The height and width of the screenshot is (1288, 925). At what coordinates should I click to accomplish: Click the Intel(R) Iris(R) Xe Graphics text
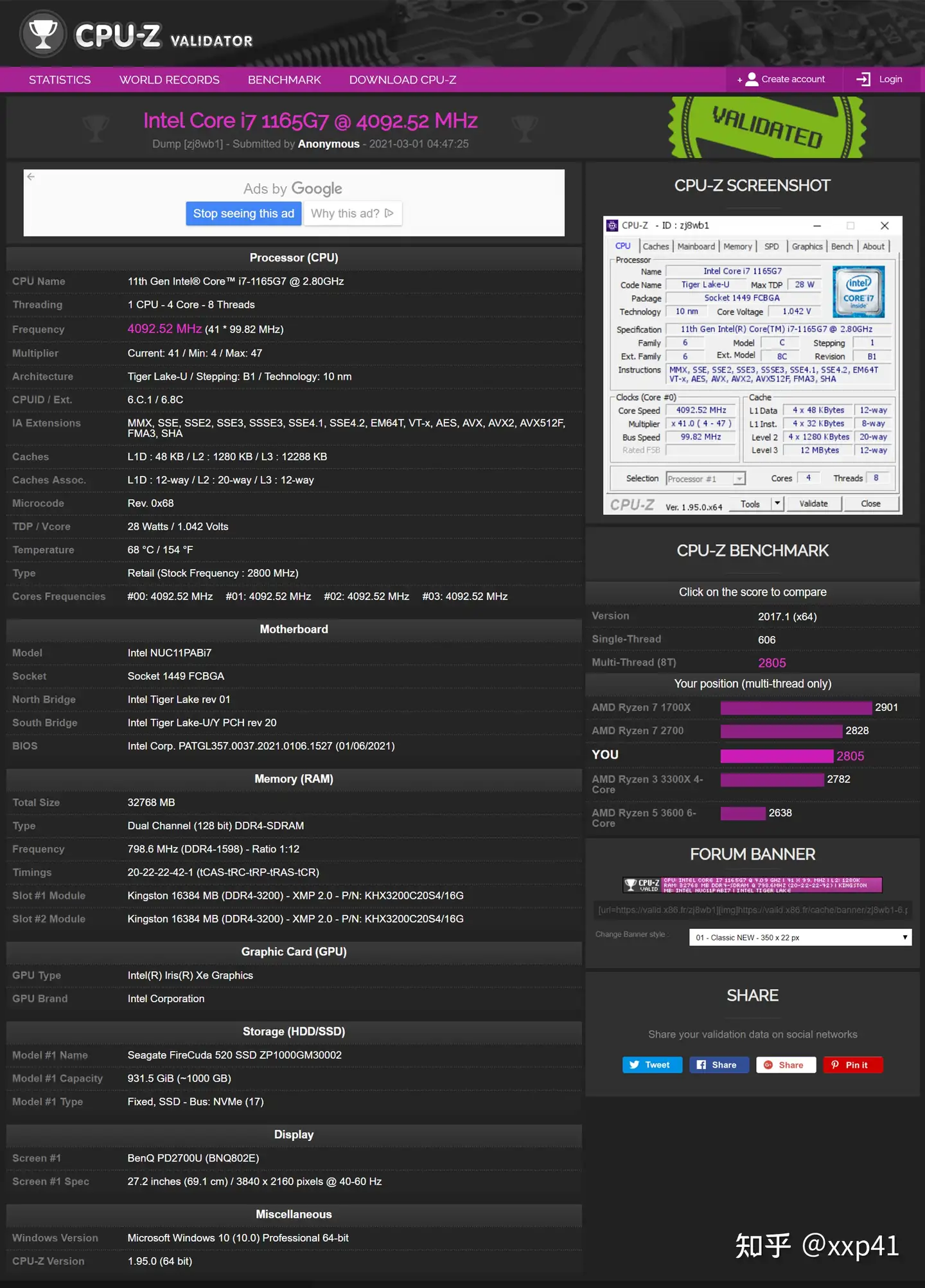[190, 975]
